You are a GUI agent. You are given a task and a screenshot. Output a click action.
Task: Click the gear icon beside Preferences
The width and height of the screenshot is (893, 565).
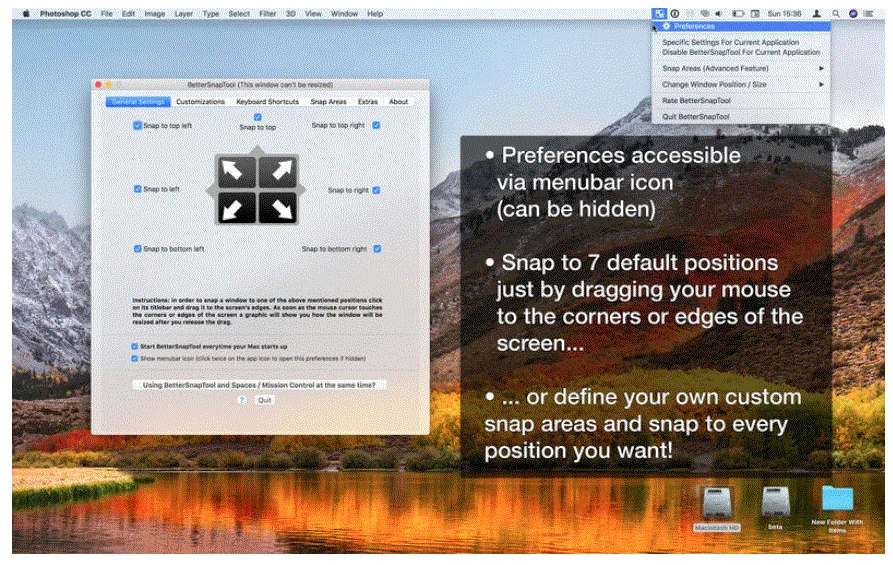click(x=666, y=26)
